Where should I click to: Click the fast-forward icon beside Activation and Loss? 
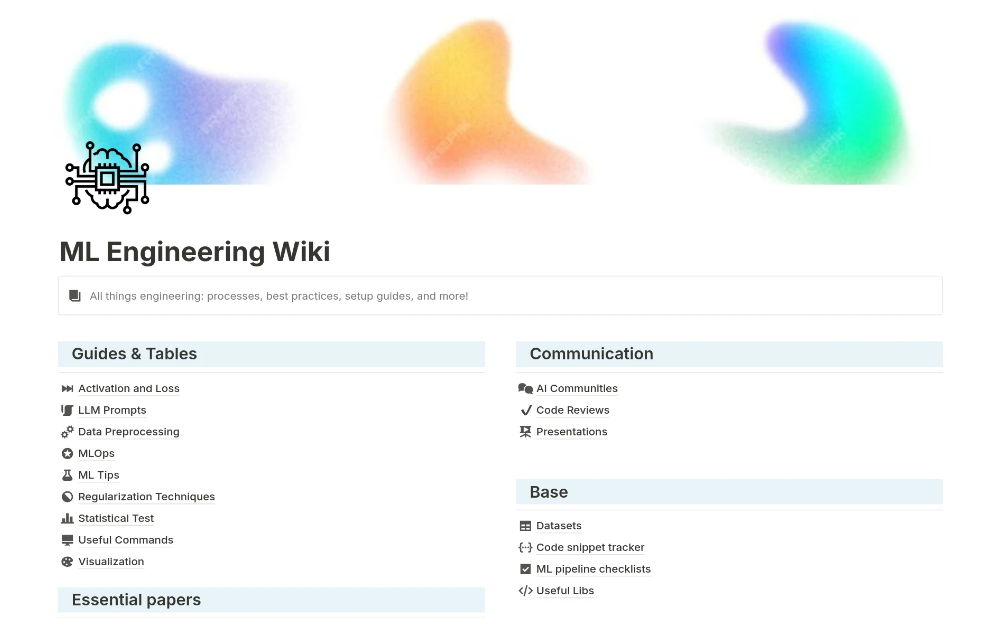tap(67, 389)
